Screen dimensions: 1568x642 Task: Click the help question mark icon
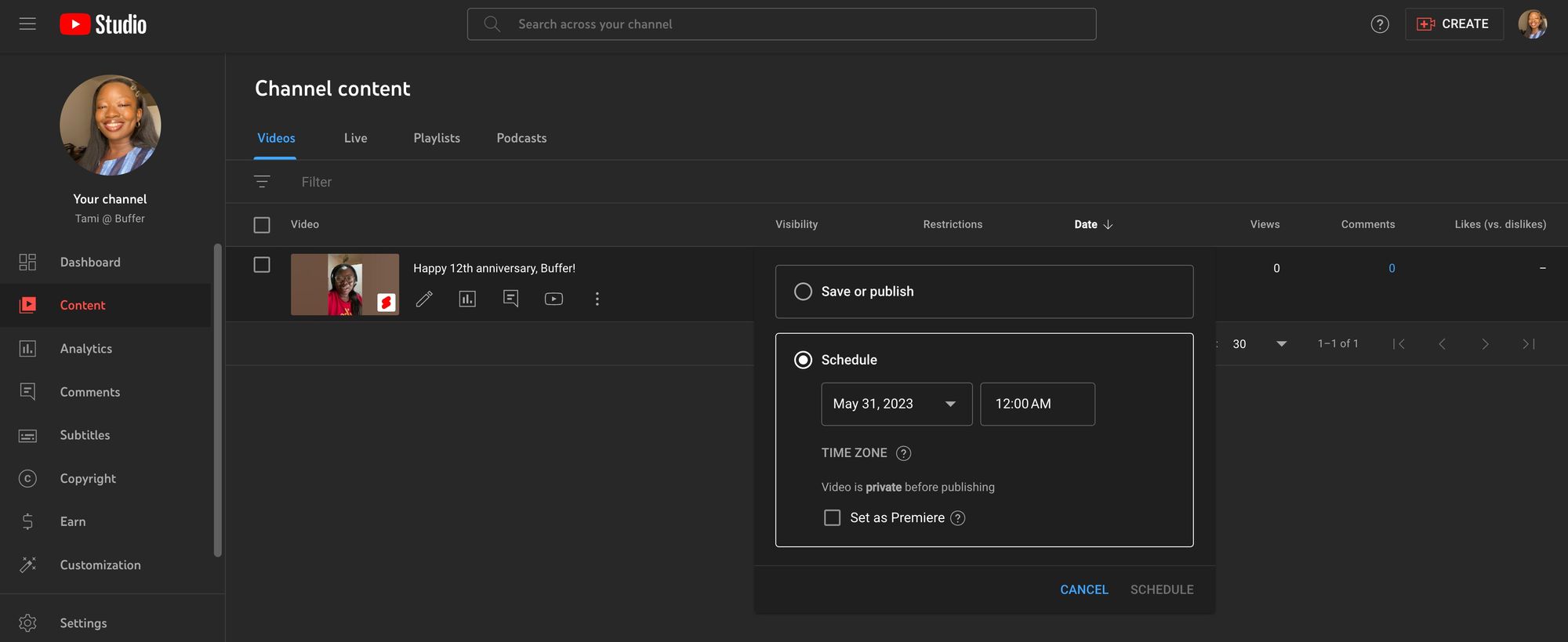(x=1379, y=24)
